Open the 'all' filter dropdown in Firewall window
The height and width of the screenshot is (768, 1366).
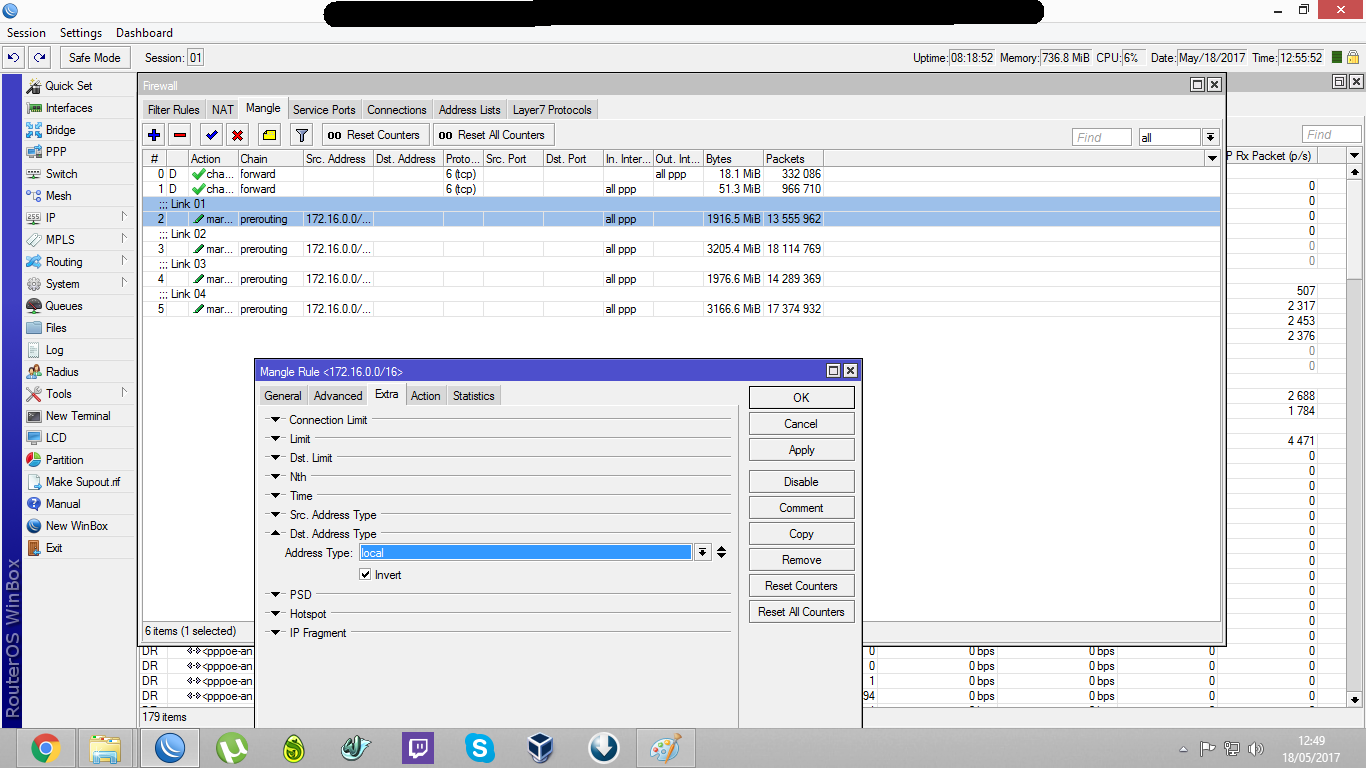(1210, 137)
